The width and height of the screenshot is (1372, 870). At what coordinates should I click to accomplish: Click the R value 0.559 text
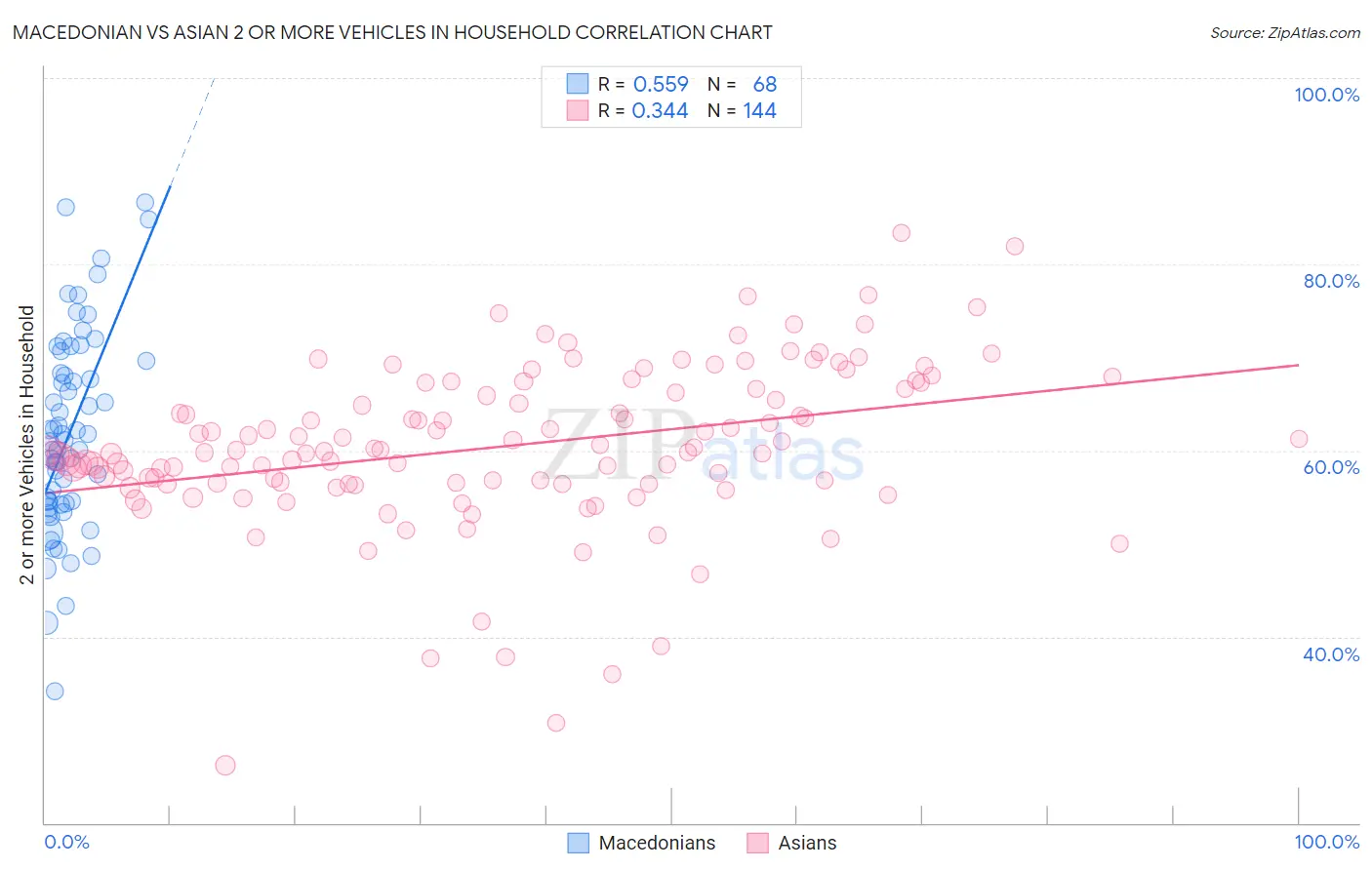661,84
